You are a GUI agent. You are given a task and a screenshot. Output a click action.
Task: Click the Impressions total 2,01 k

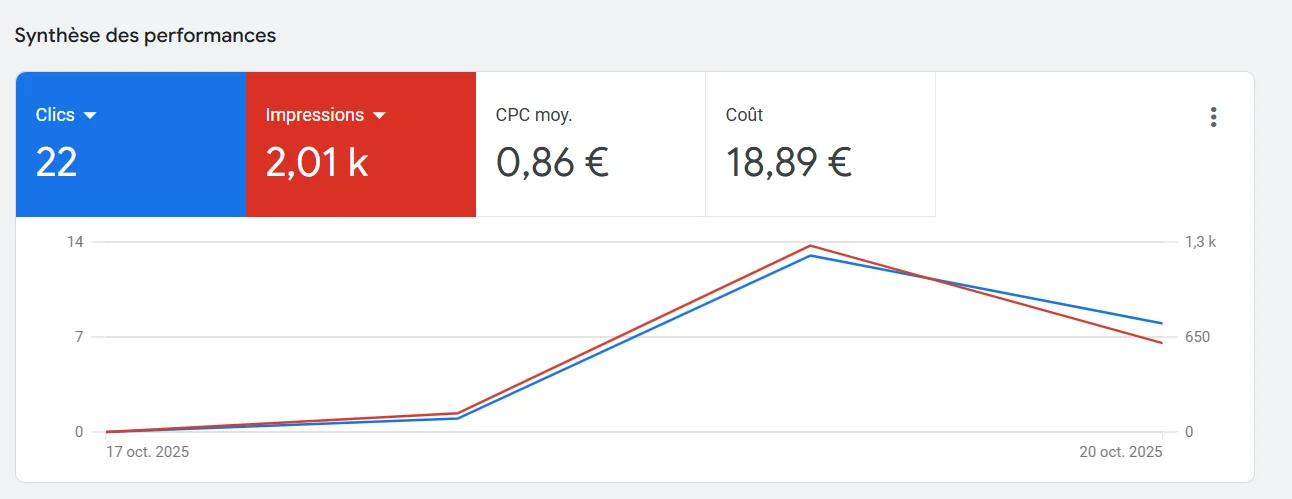pos(317,162)
